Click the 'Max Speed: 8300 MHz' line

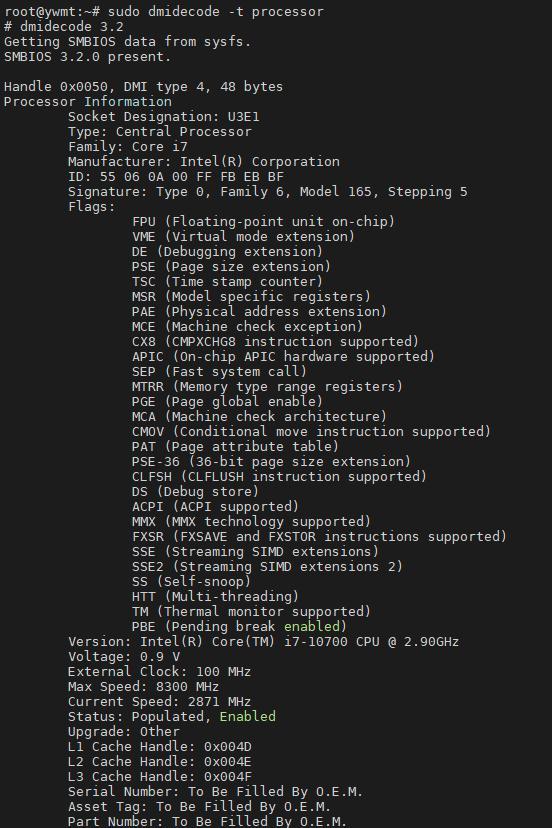point(144,686)
